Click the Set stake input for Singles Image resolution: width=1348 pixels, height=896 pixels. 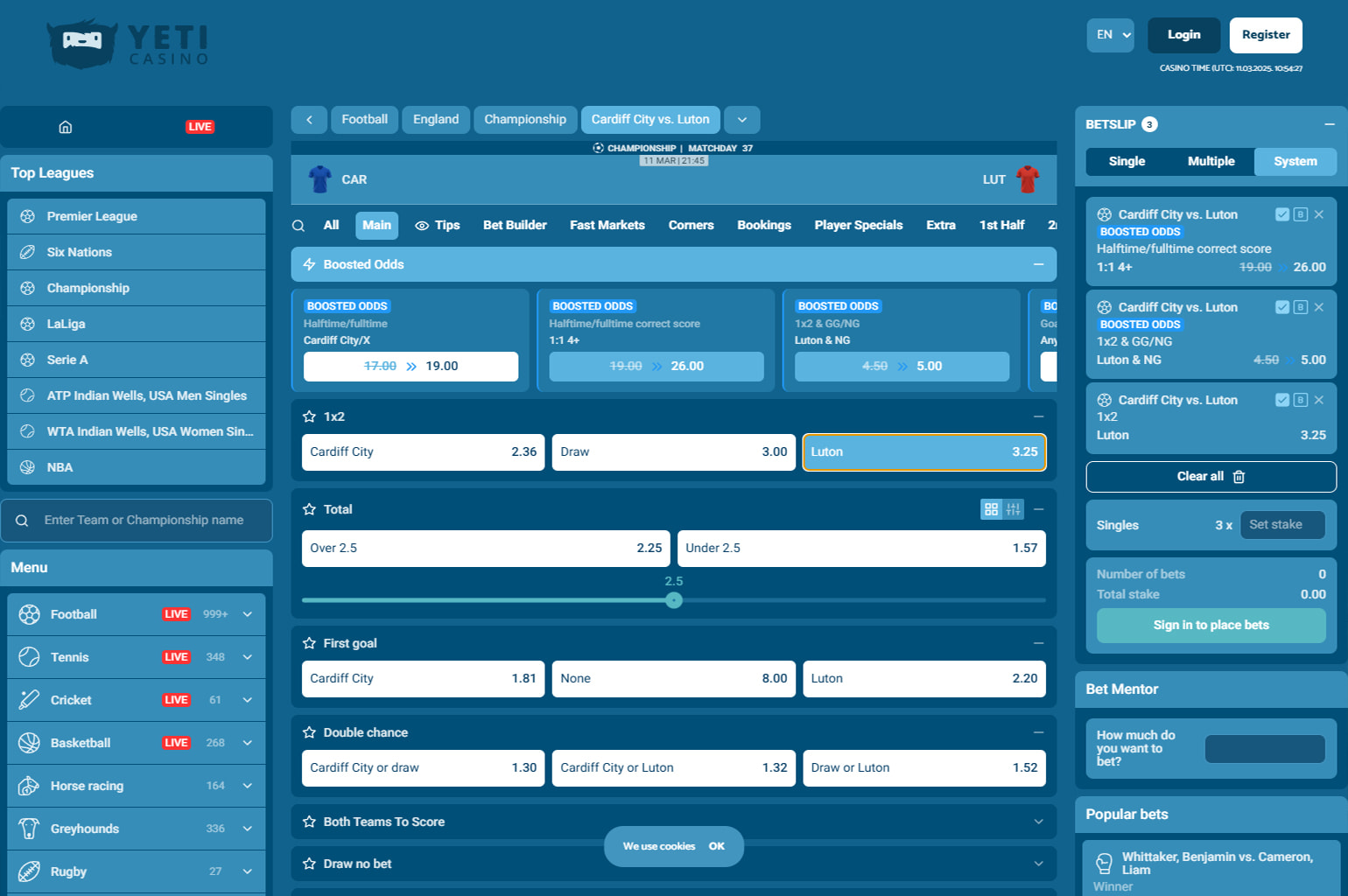[x=1282, y=525]
